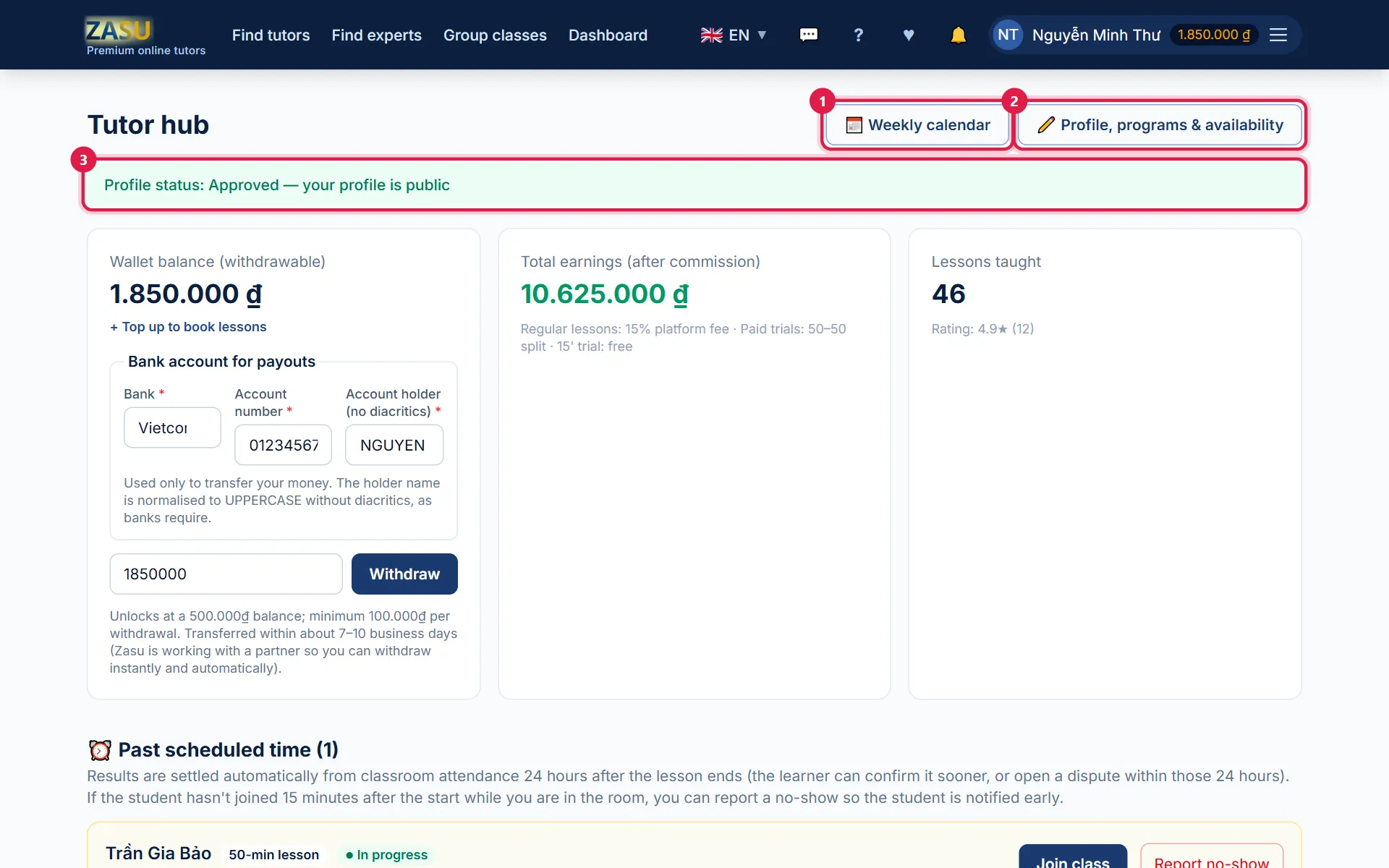The width and height of the screenshot is (1389, 868).
Task: Open Profile, programs & availability
Action: point(1160,125)
